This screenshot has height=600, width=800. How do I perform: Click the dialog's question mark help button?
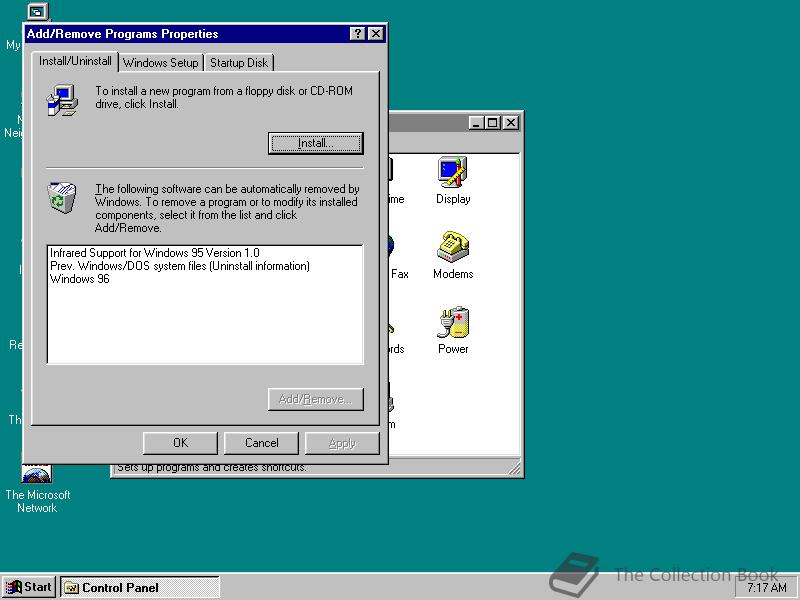[x=358, y=34]
